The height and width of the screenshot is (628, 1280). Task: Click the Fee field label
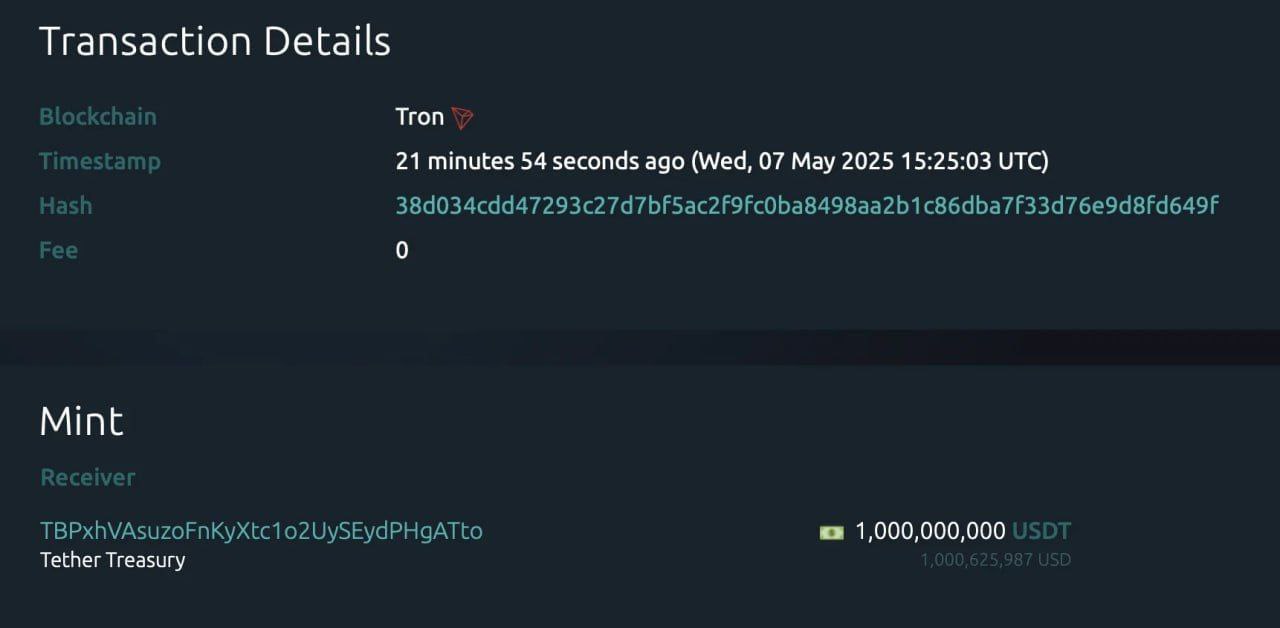tap(58, 250)
